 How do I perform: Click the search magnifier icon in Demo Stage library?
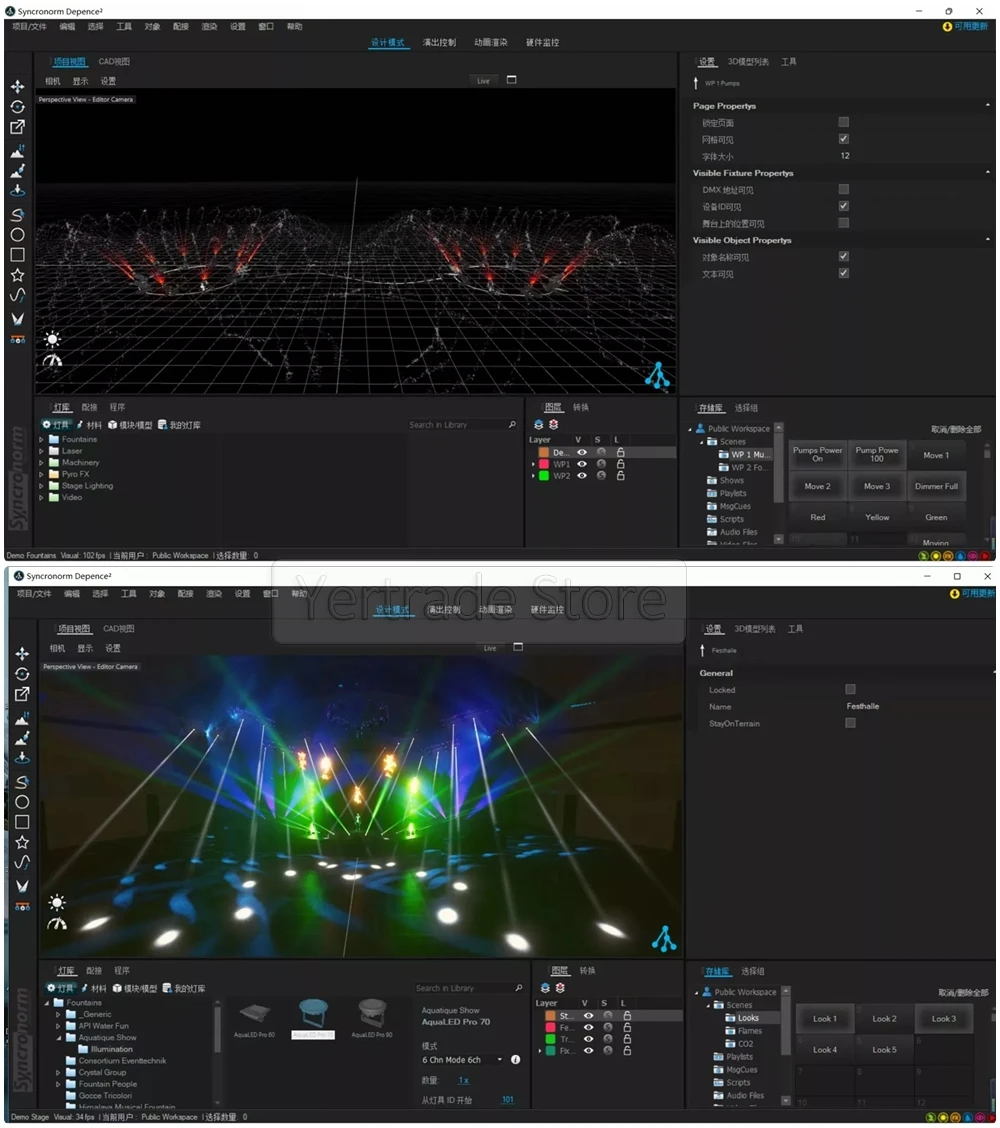[519, 988]
